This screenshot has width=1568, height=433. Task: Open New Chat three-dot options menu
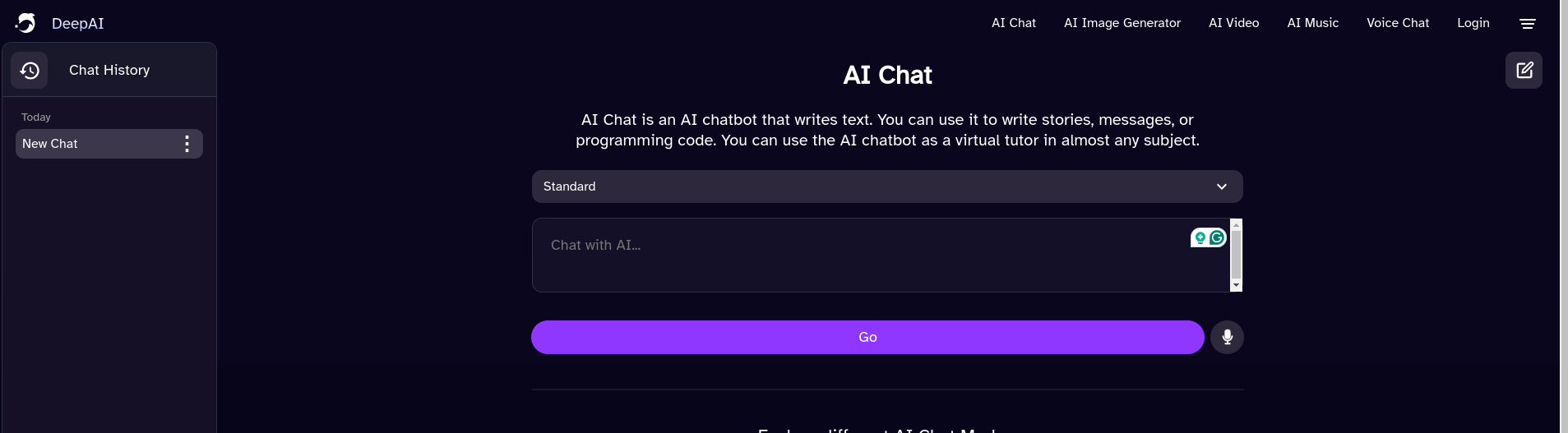pos(187,145)
